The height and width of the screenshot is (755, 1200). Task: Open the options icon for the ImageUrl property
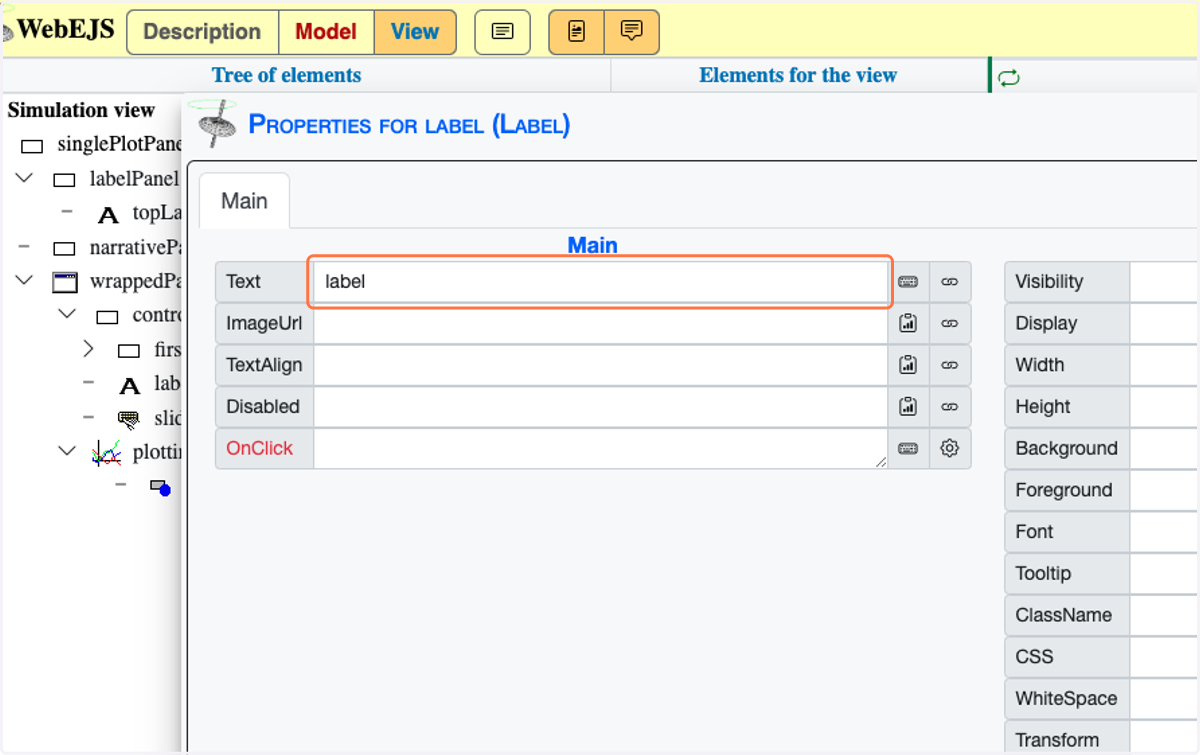908,323
